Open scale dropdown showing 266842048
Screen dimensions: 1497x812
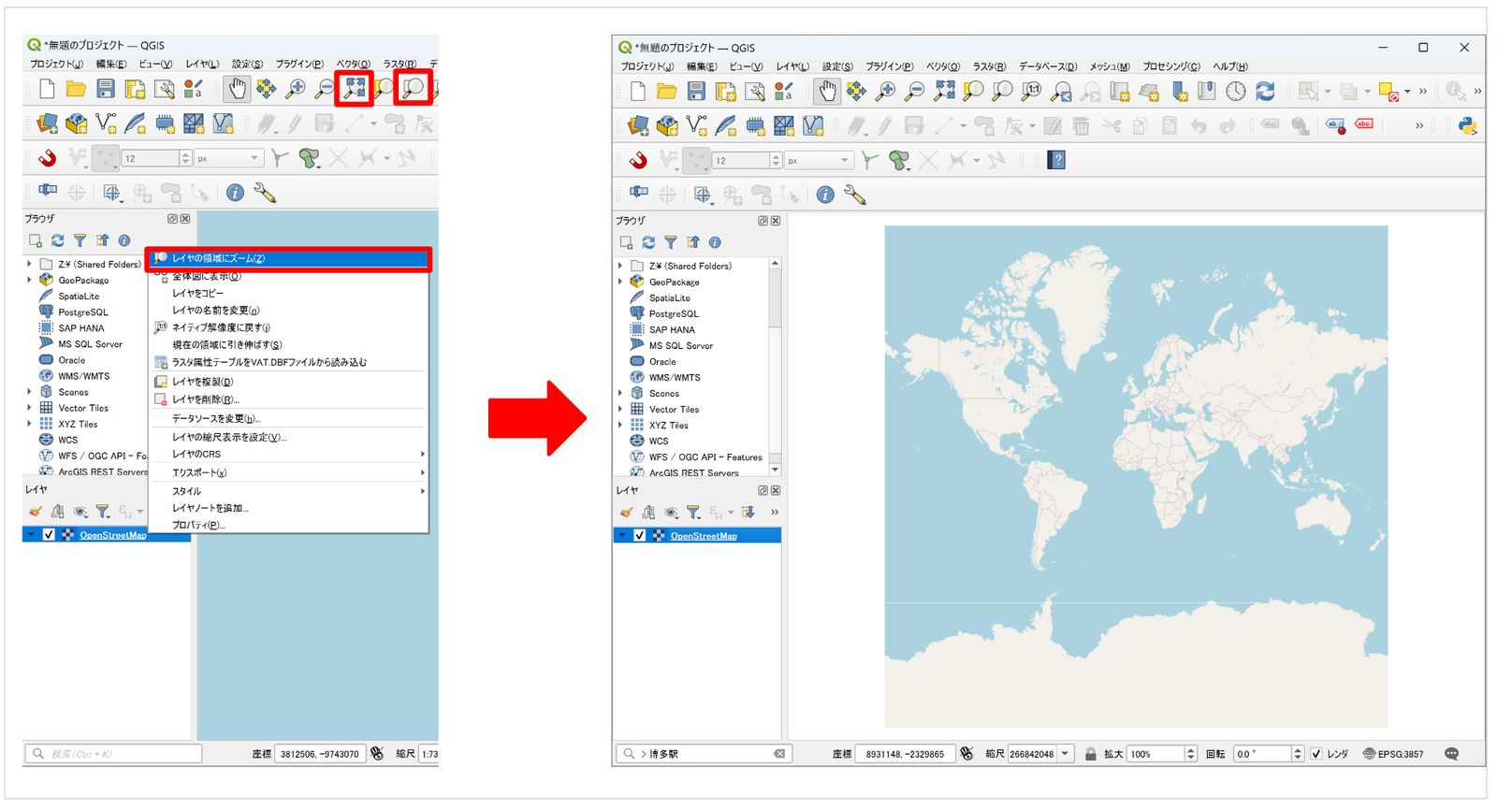1065,754
